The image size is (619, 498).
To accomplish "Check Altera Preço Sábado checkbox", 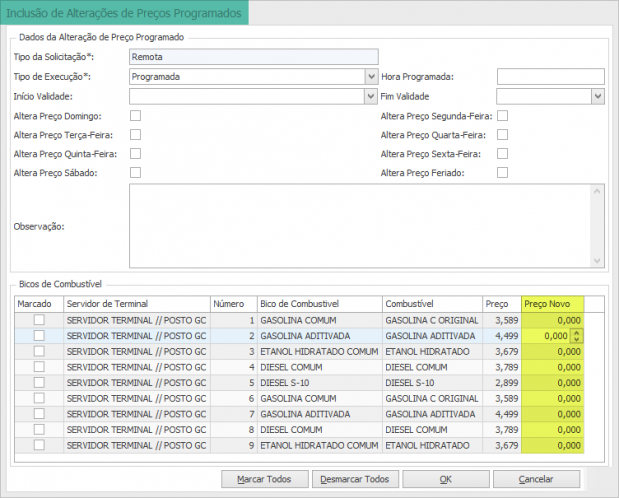I will tap(135, 173).
